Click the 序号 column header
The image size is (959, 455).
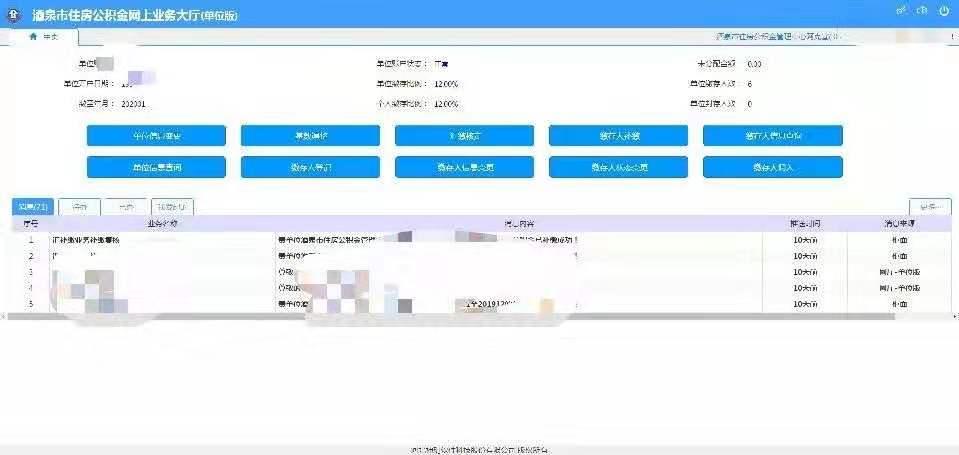pos(30,224)
